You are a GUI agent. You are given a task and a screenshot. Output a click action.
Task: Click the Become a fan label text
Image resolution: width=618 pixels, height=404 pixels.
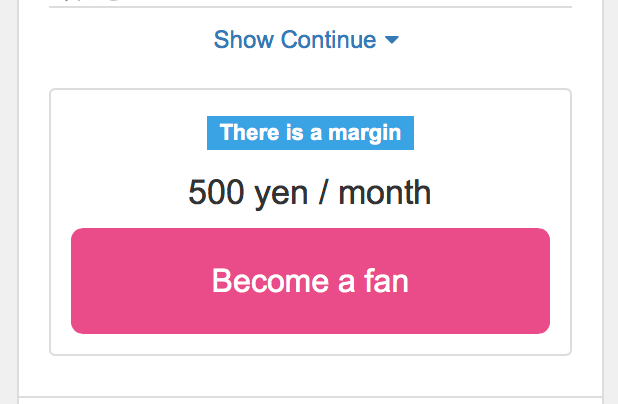point(310,281)
